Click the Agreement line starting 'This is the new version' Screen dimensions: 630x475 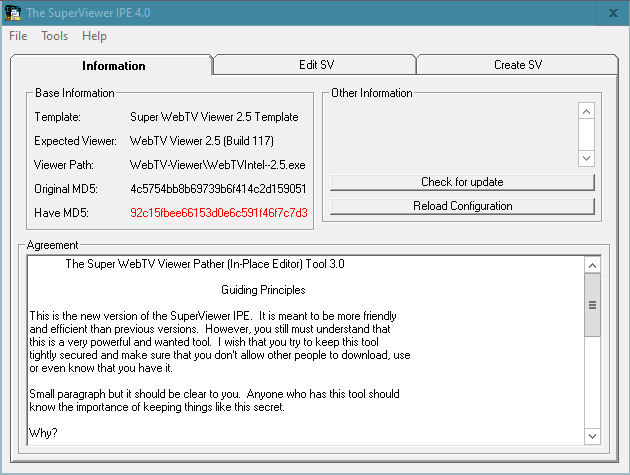tap(213, 316)
